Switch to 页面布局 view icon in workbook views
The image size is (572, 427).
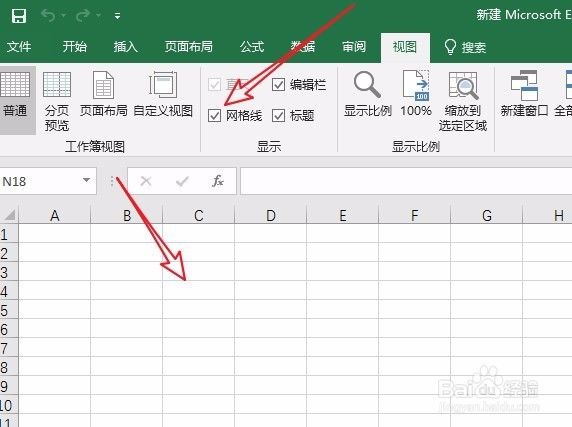pyautogui.click(x=104, y=94)
